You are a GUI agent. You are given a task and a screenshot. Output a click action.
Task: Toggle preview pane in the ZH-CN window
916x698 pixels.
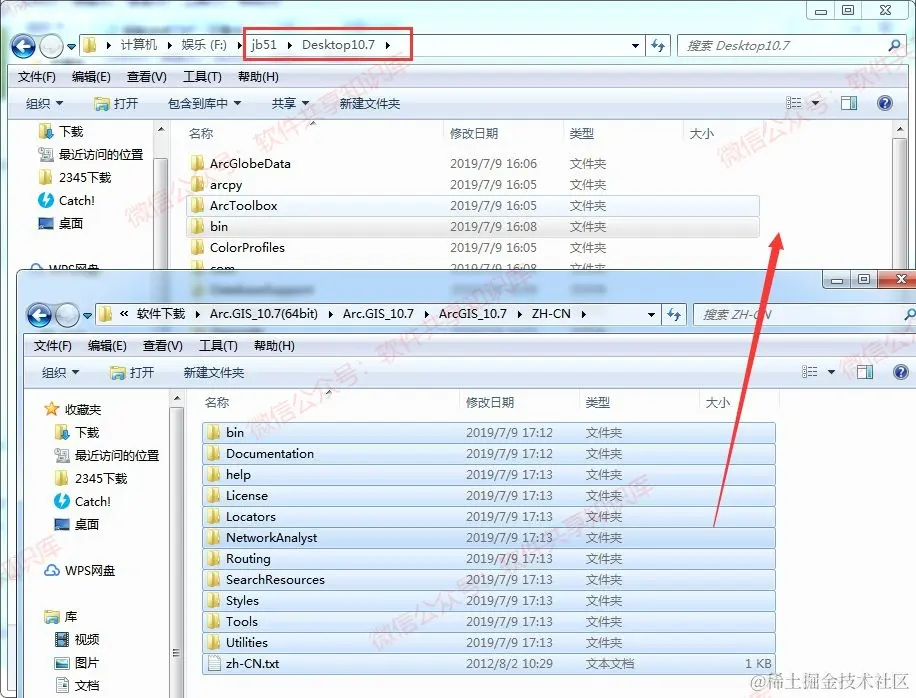pyautogui.click(x=865, y=372)
